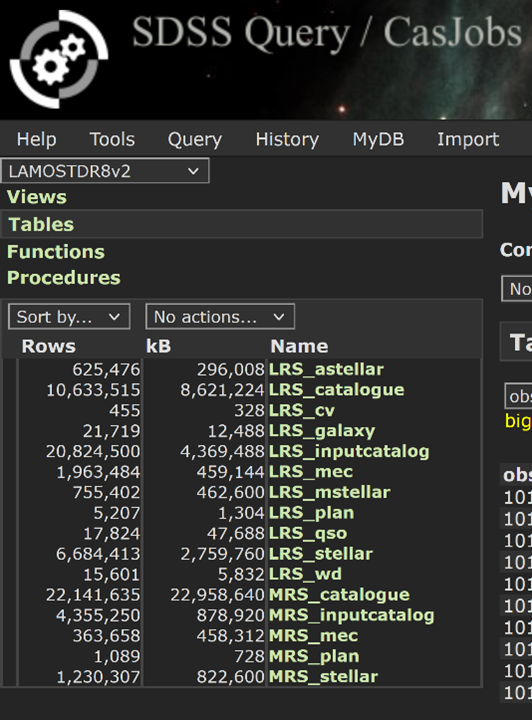Show the Procedures list
Image resolution: width=532 pixels, height=720 pixels.
point(63,278)
